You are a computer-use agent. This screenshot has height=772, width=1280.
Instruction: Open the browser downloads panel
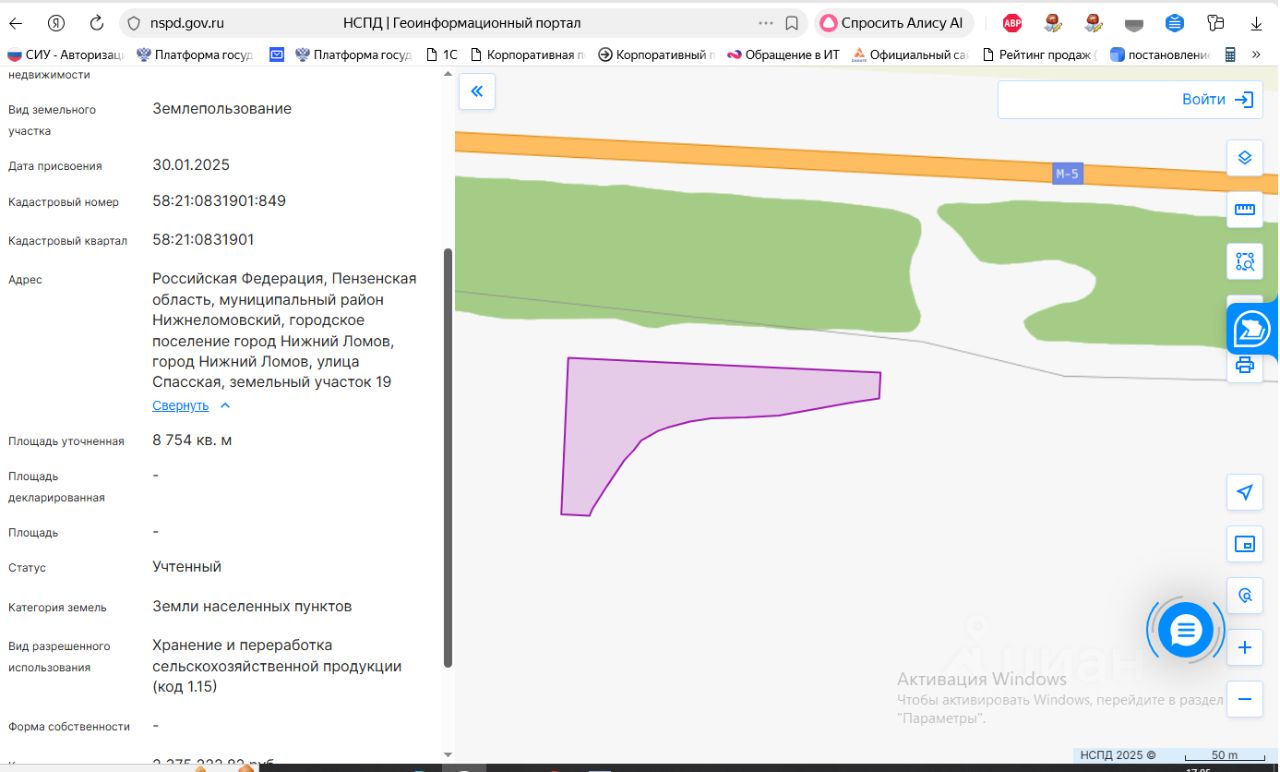1255,23
